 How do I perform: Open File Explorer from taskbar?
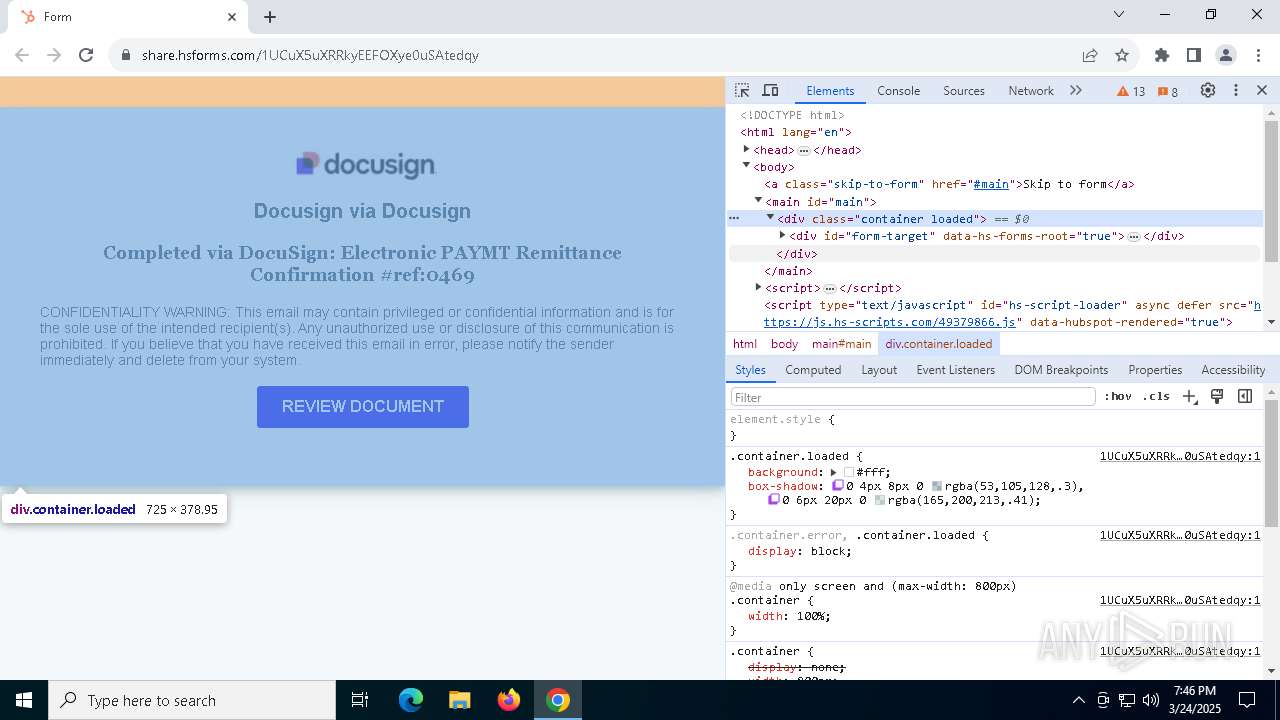[x=459, y=700]
